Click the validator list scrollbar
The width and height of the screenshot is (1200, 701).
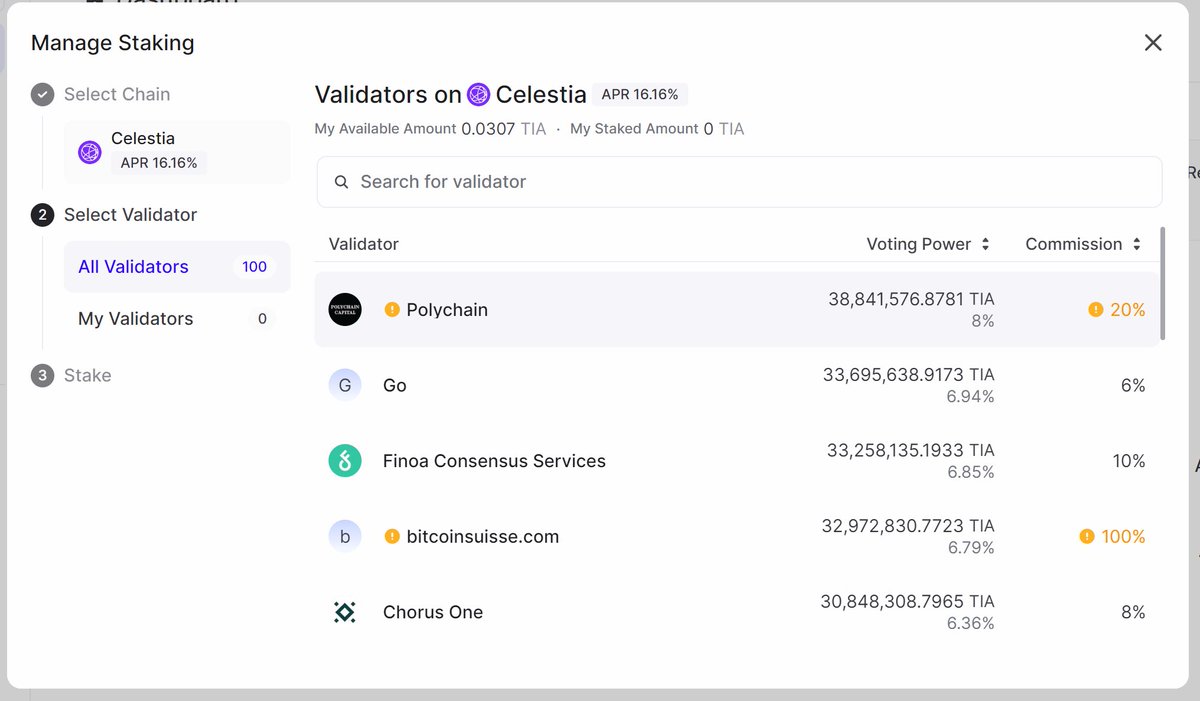tap(1162, 284)
